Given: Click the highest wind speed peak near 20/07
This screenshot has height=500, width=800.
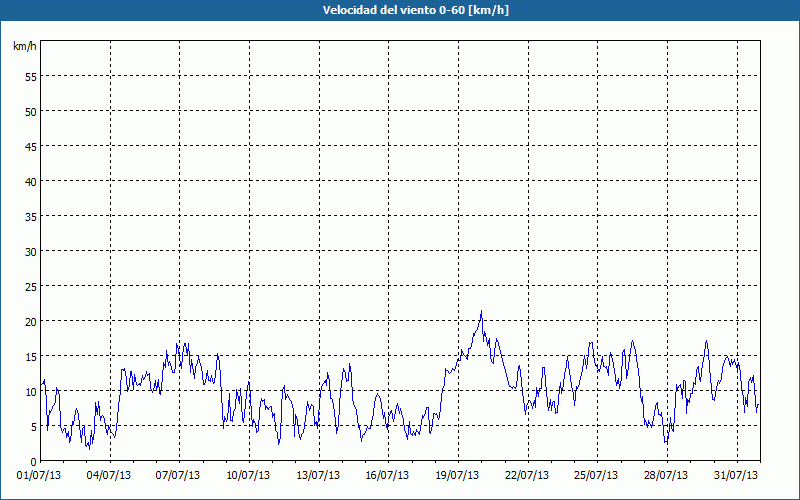Looking at the screenshot, I should point(481,311).
